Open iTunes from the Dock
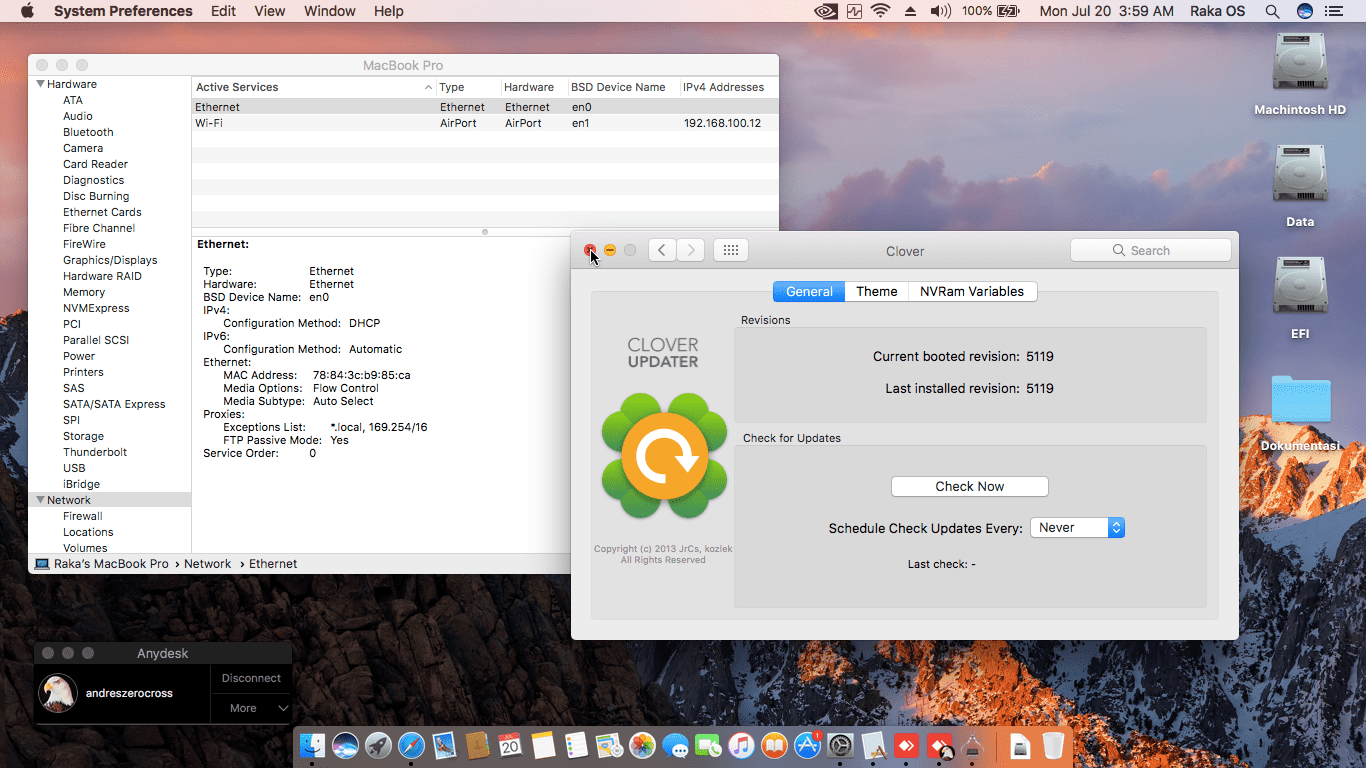The width and height of the screenshot is (1366, 768). [x=741, y=745]
